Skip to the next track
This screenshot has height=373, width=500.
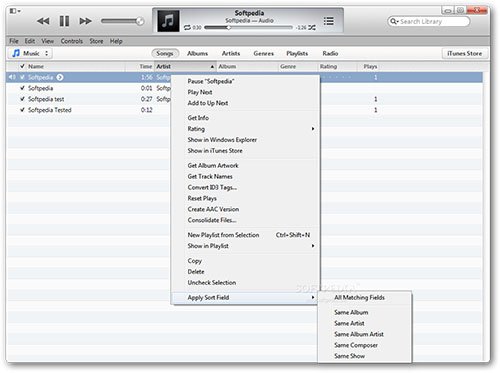click(x=85, y=21)
